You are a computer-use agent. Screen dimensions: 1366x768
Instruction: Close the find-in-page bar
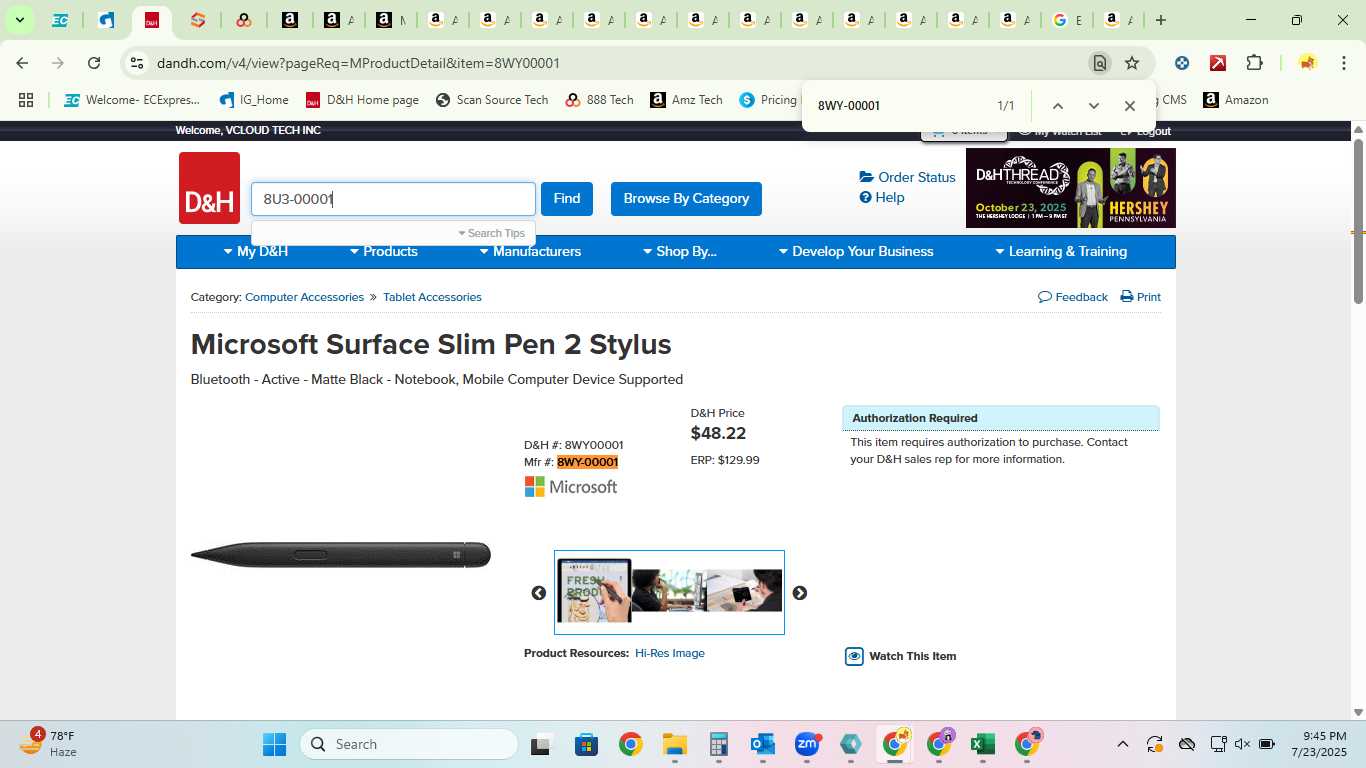(x=1129, y=106)
